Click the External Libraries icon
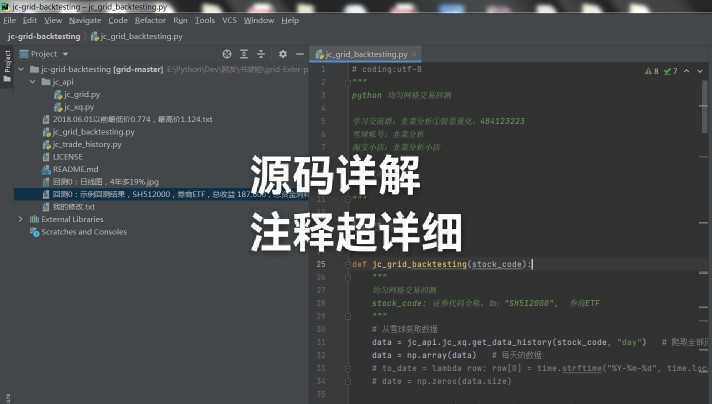The height and width of the screenshot is (404, 712). 34,219
